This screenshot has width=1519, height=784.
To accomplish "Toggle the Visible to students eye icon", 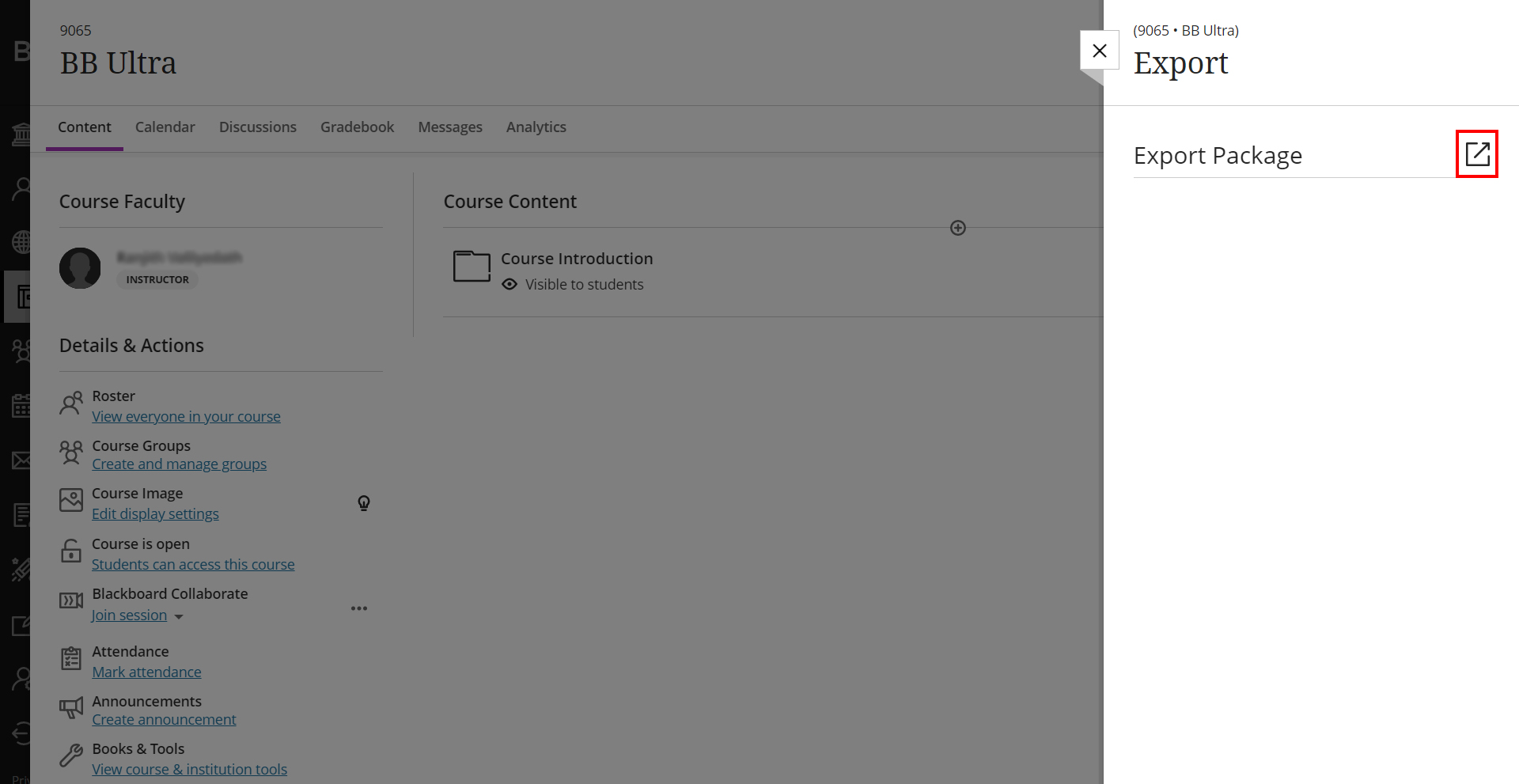I will [509, 284].
